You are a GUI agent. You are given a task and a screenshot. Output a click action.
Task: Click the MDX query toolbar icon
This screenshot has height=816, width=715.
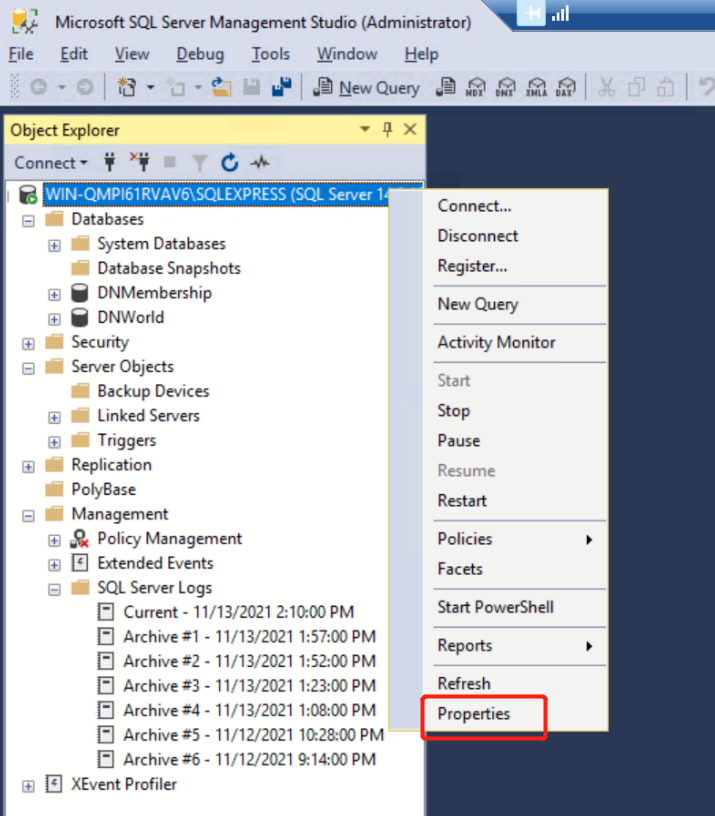pos(475,87)
